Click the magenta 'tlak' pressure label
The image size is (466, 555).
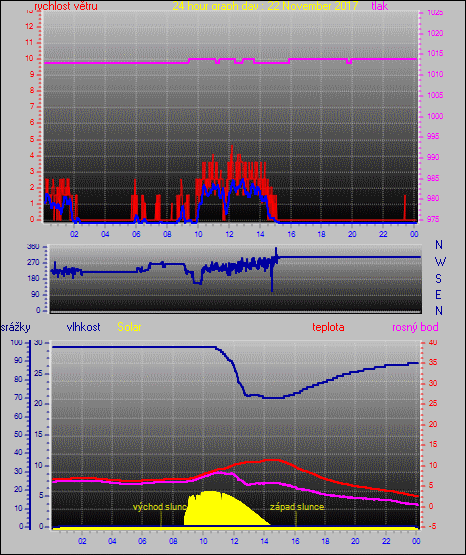[380, 6]
